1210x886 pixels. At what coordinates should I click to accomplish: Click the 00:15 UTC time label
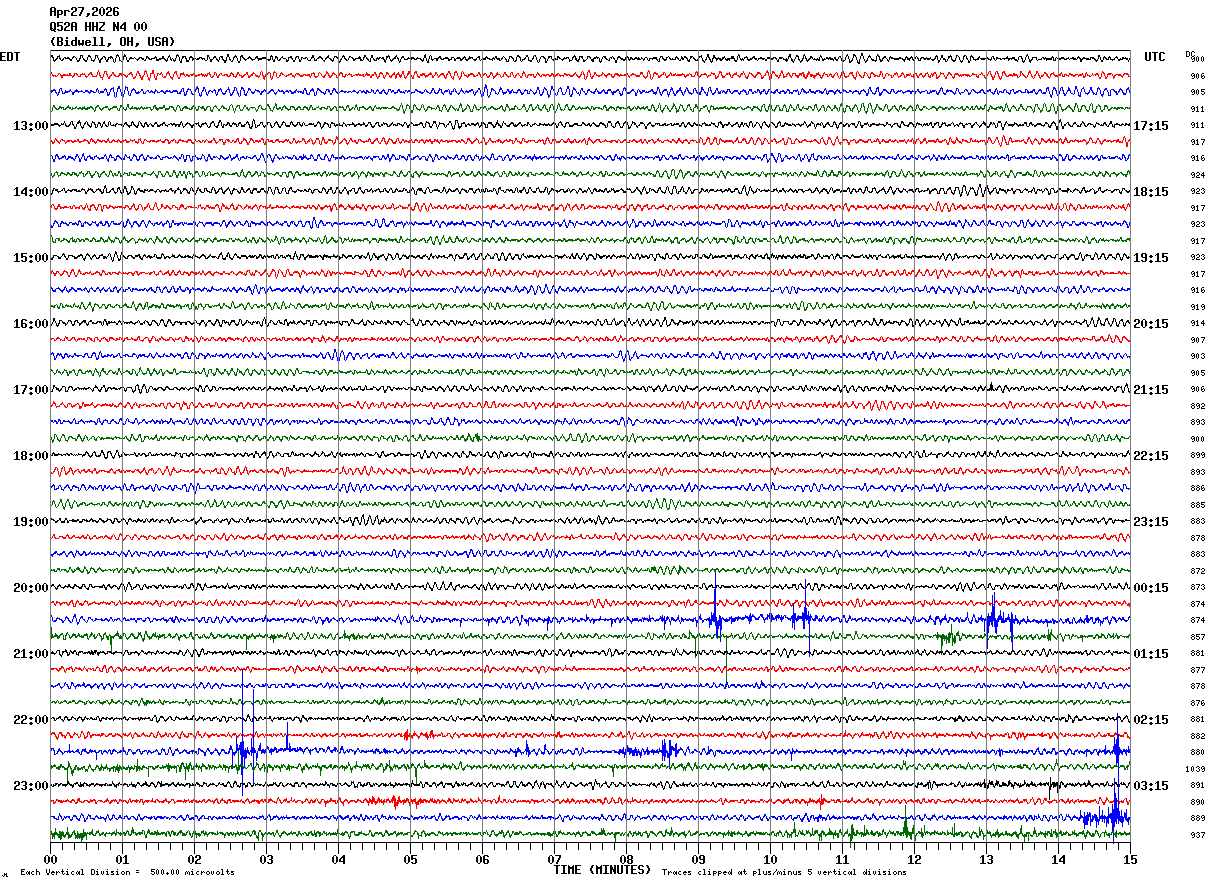(1151, 588)
